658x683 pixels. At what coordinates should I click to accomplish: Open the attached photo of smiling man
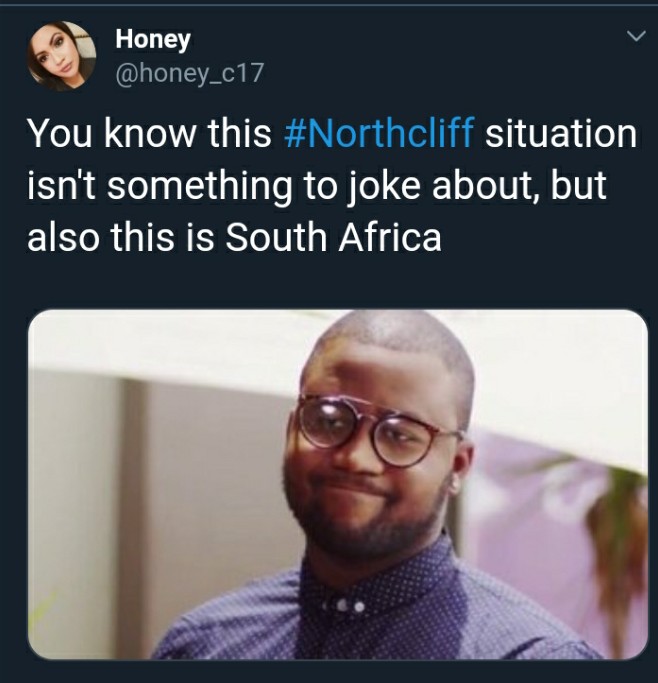pyautogui.click(x=338, y=484)
